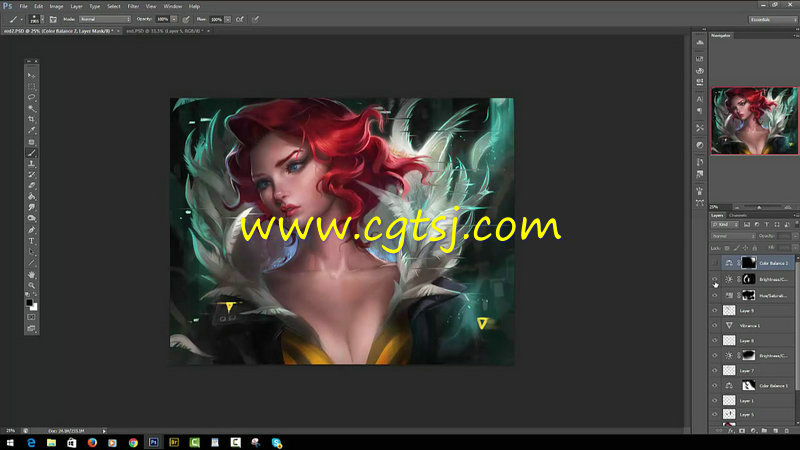This screenshot has height=450, width=800.
Task: Hide the top Brightness/Contrast layer
Action: 715,279
